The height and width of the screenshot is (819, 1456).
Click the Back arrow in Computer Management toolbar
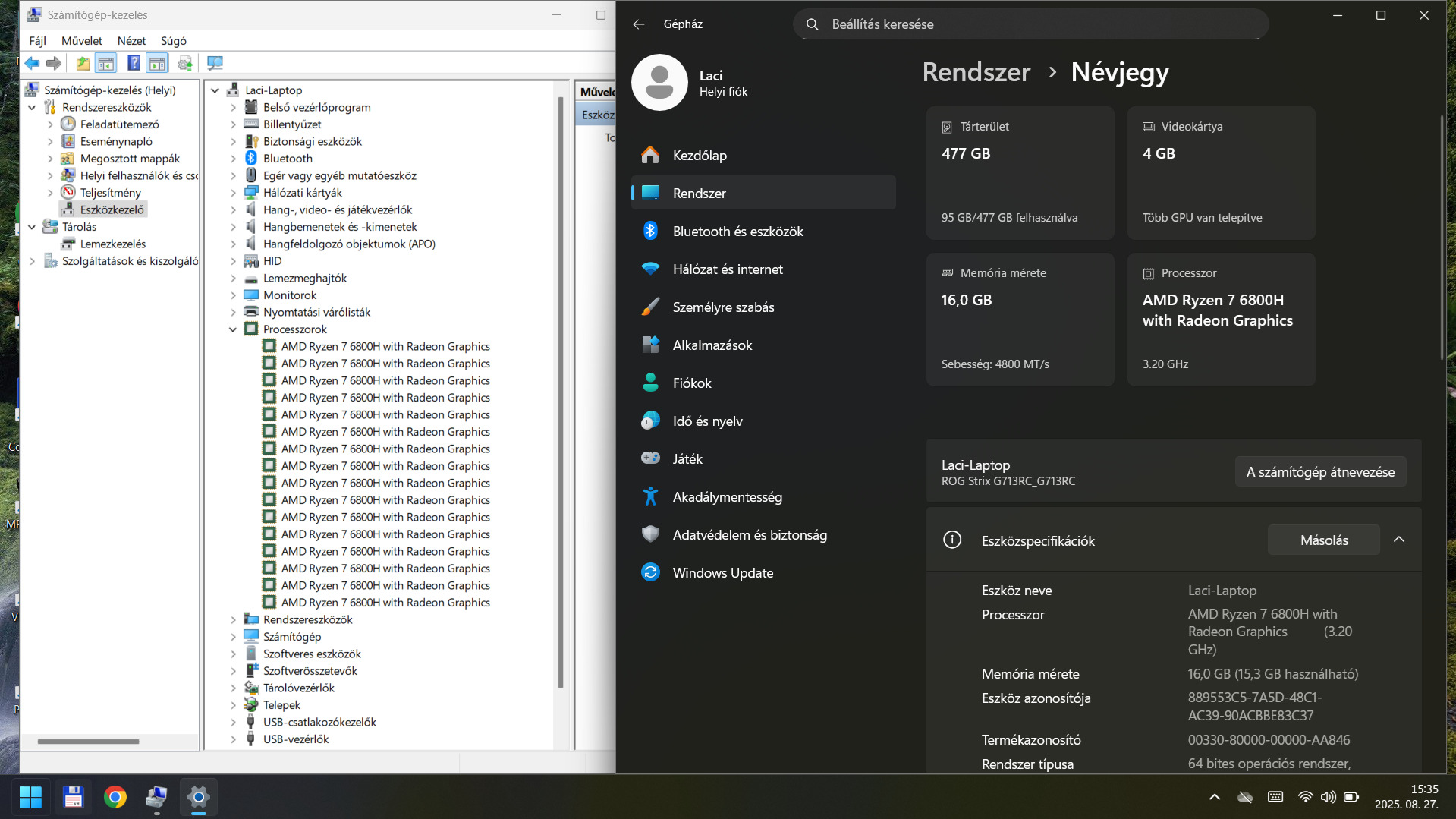point(32,64)
